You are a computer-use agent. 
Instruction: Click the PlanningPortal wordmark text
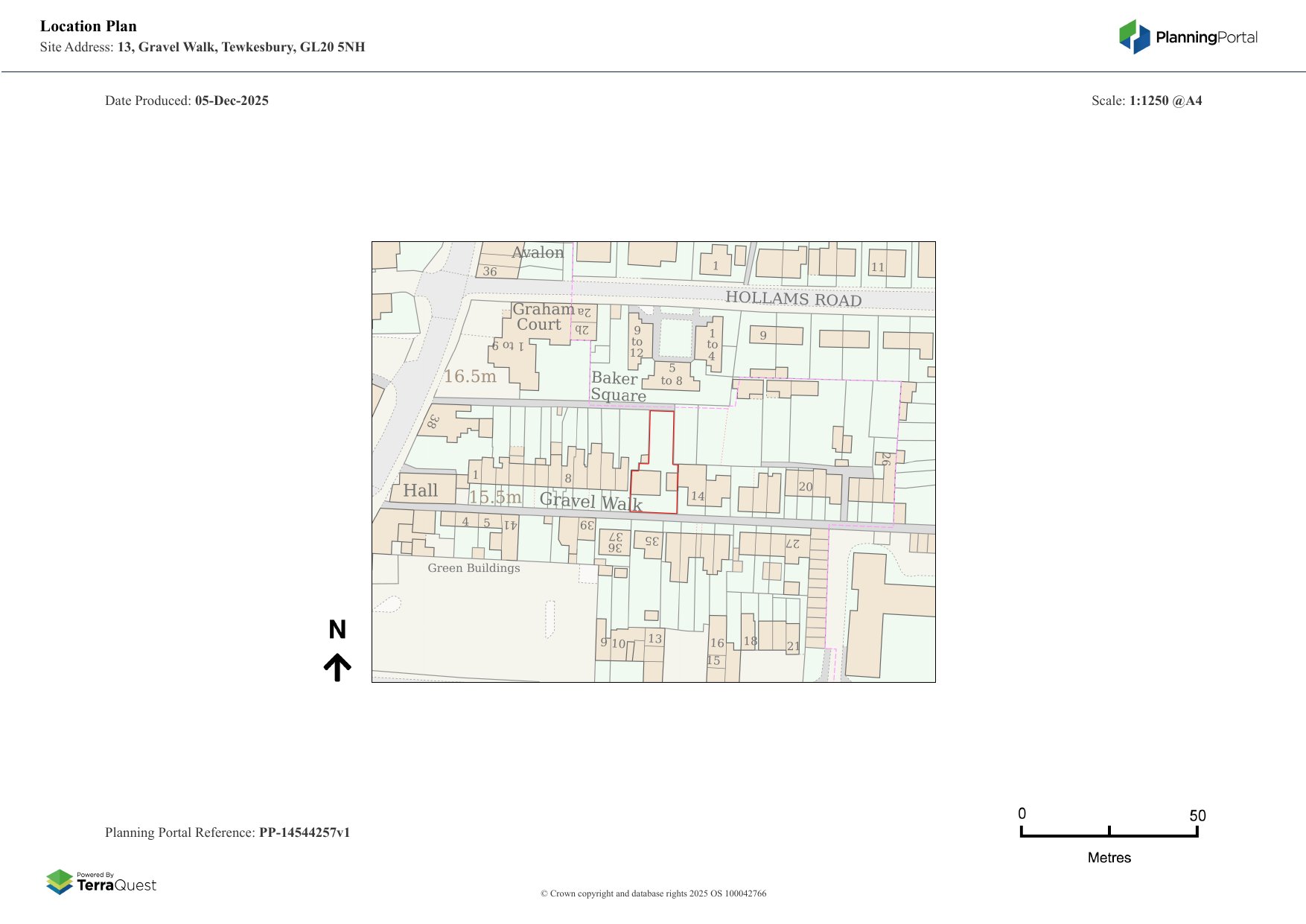click(x=1206, y=37)
